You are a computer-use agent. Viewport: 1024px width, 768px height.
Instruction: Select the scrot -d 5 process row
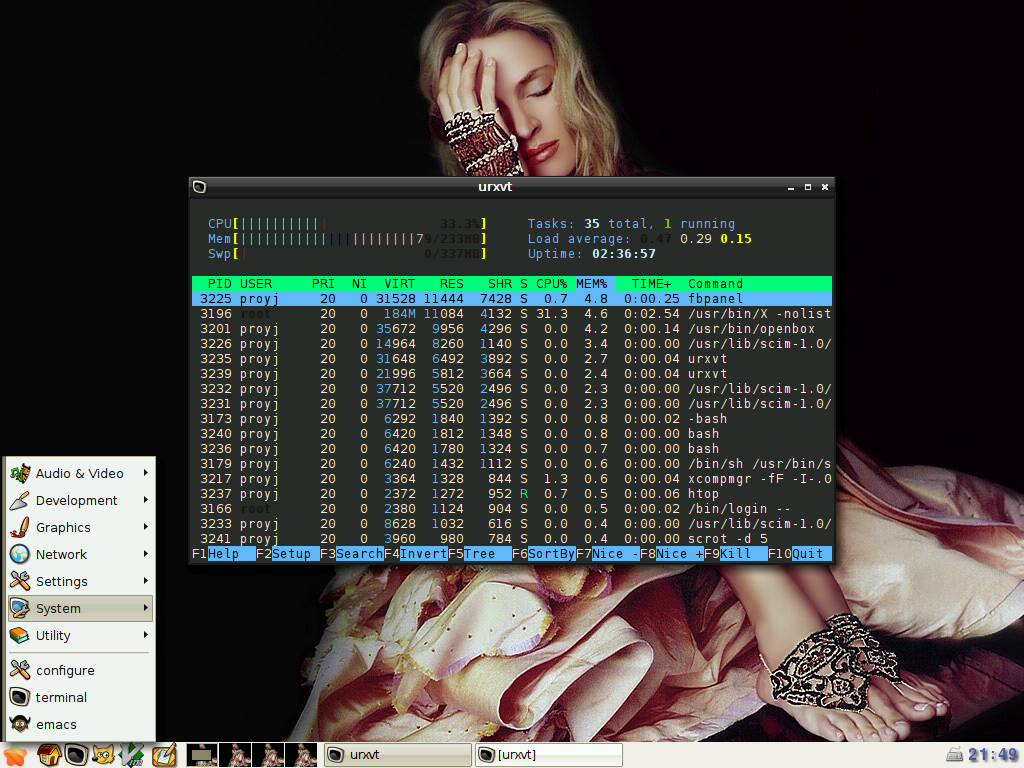tap(512, 539)
